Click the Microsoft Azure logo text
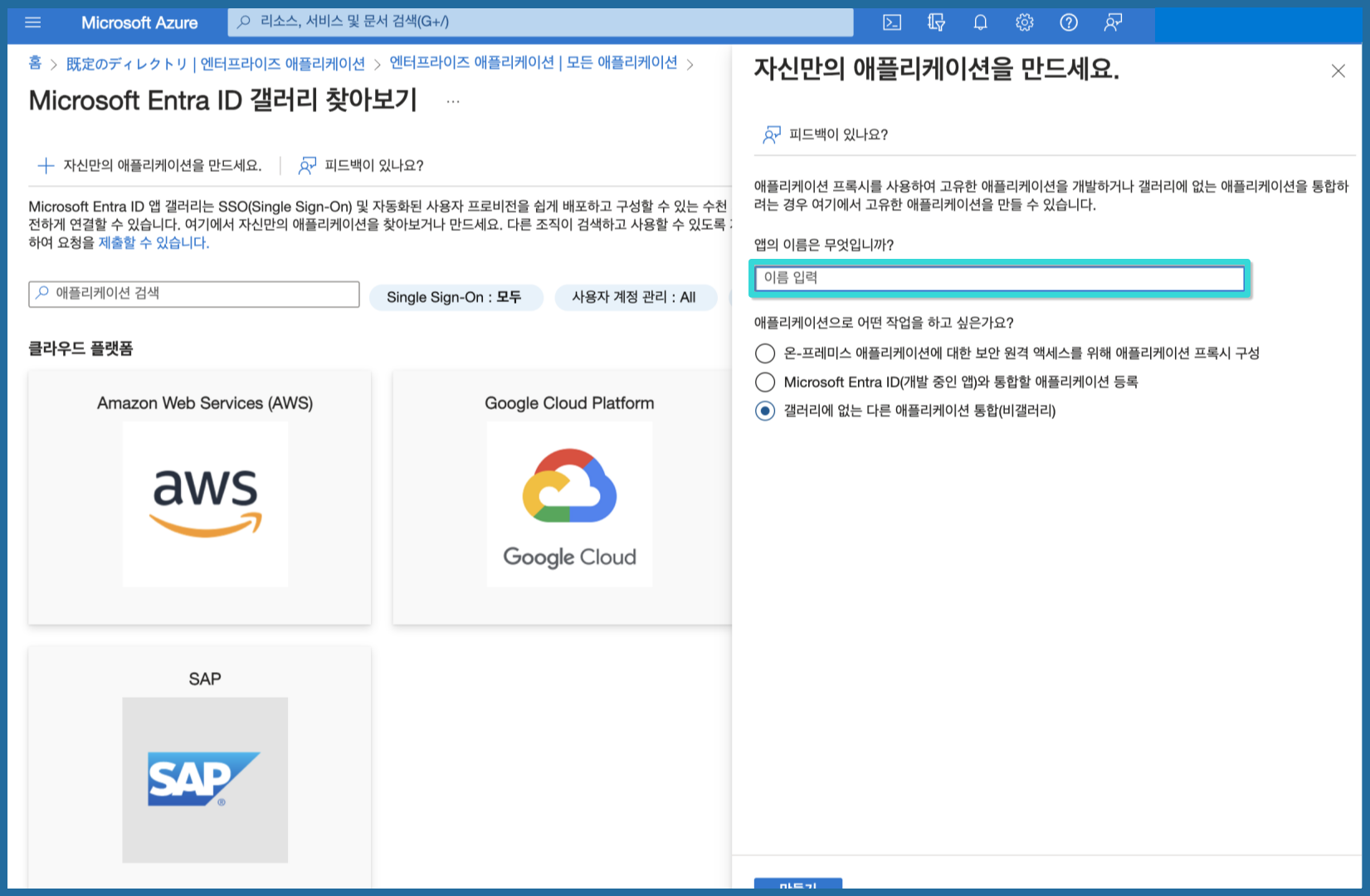 click(x=139, y=22)
